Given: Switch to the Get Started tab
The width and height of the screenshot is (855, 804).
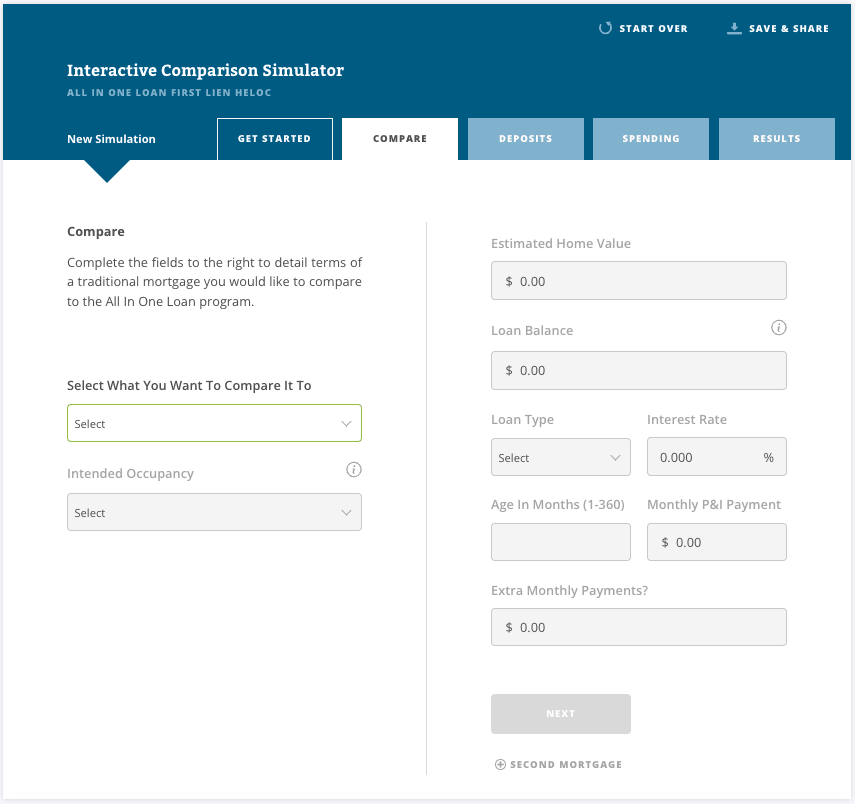Looking at the screenshot, I should coord(275,139).
